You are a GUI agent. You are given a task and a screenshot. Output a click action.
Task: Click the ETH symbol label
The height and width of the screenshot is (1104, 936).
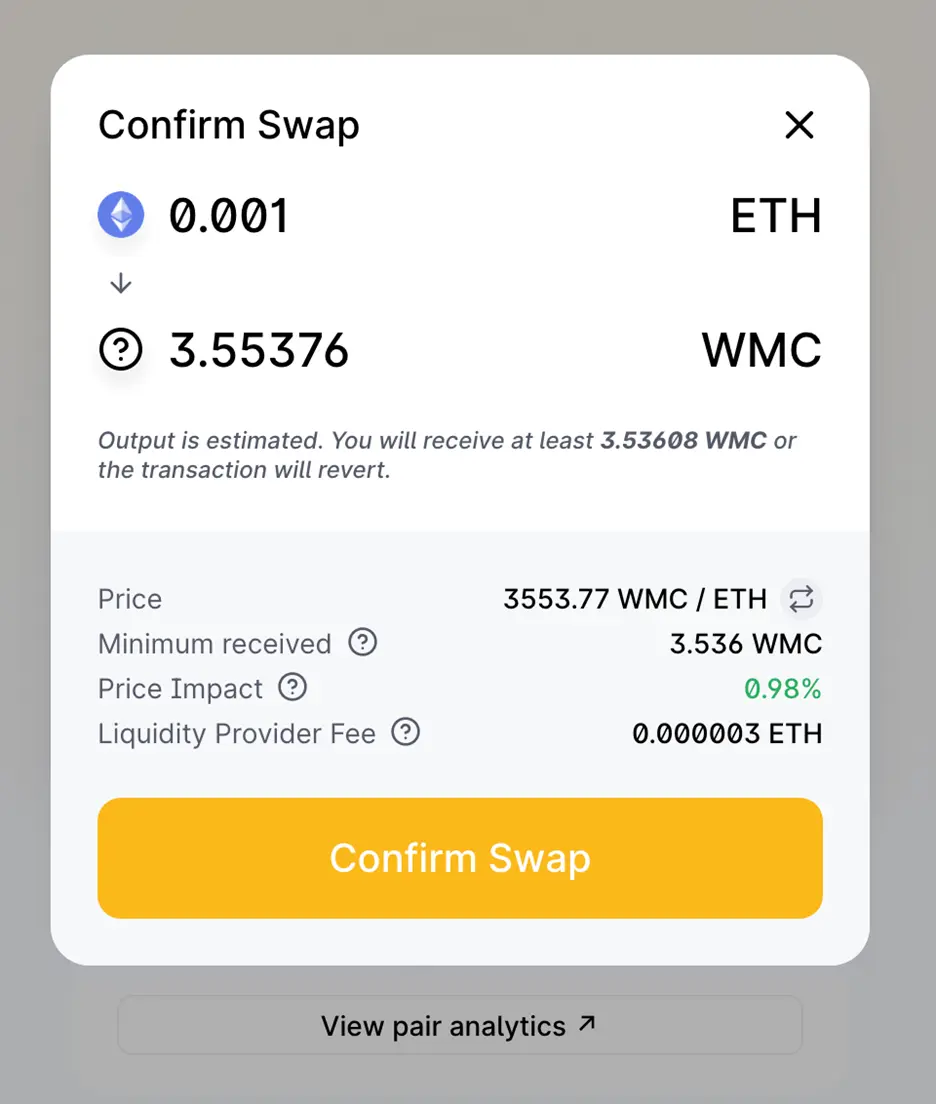pyautogui.click(x=776, y=215)
